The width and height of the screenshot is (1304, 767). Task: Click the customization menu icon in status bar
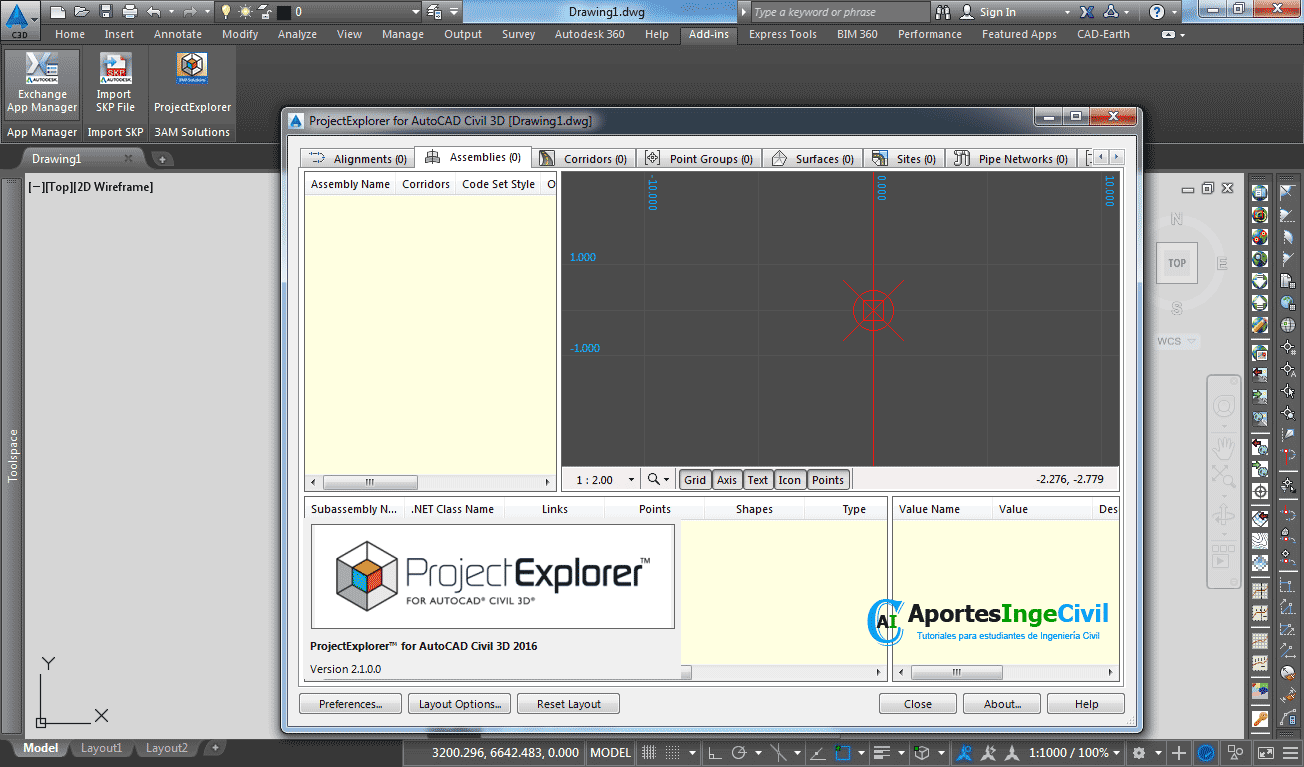pos(1290,752)
